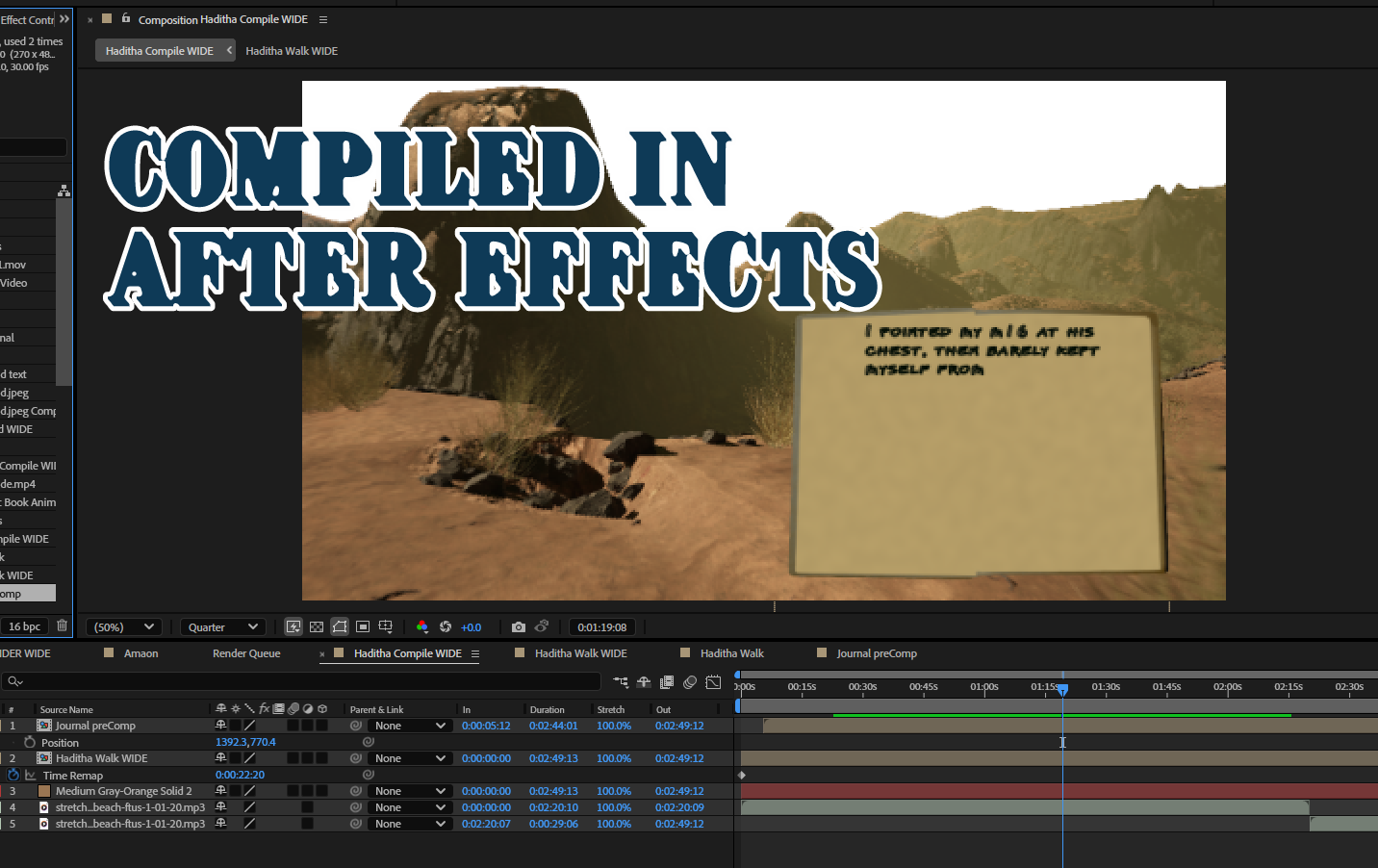The width and height of the screenshot is (1378, 868).
Task: Toggle mask and shape path visibility icon
Action: [x=340, y=626]
